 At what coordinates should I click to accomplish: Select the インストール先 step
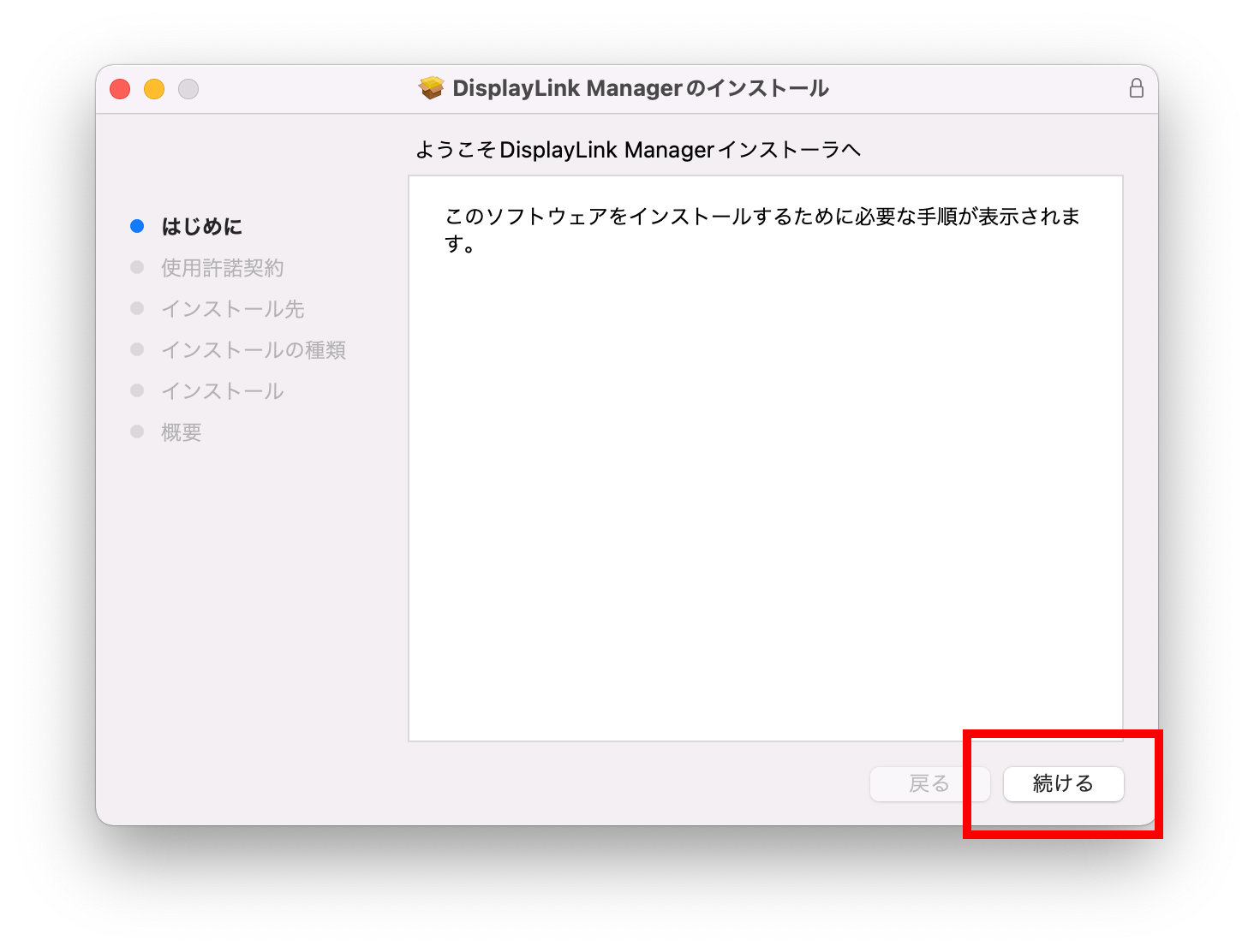[x=233, y=308]
